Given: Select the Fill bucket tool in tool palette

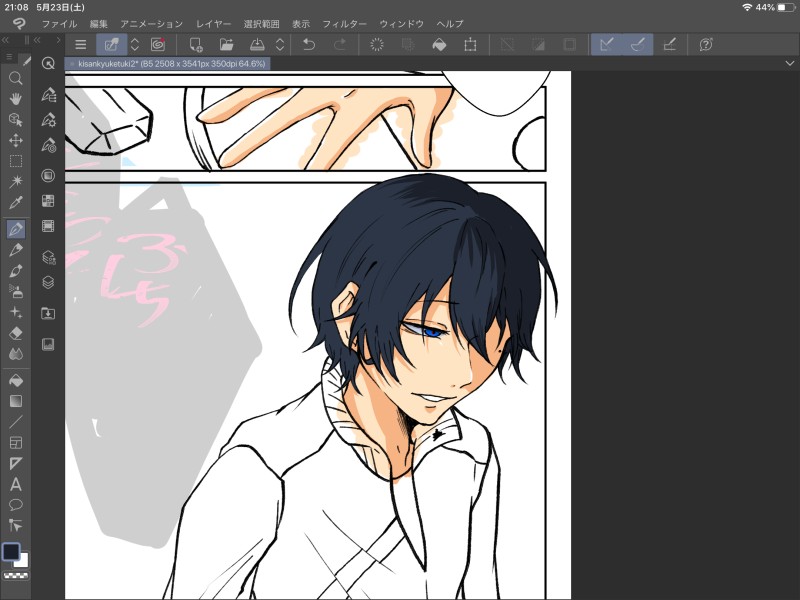Looking at the screenshot, I should [x=16, y=380].
